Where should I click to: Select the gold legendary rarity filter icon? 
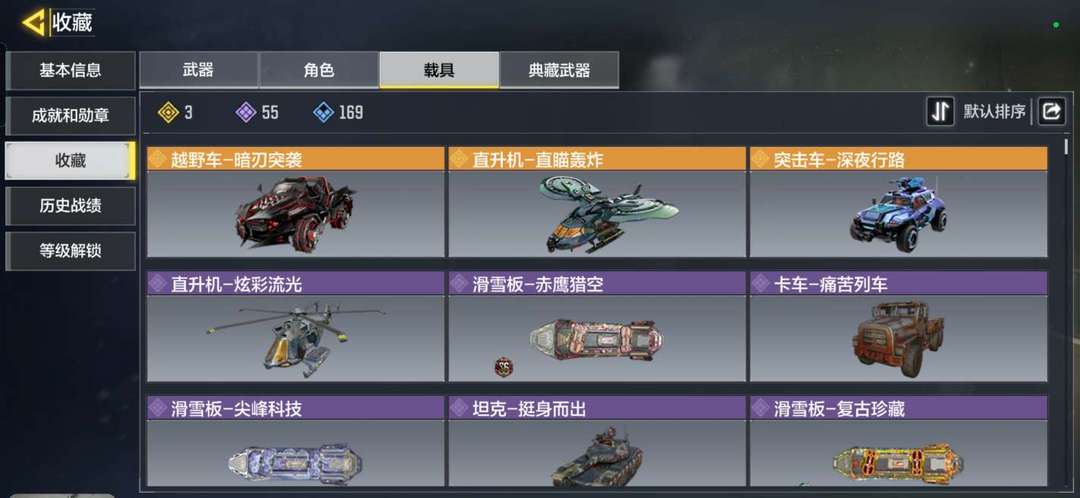(168, 112)
